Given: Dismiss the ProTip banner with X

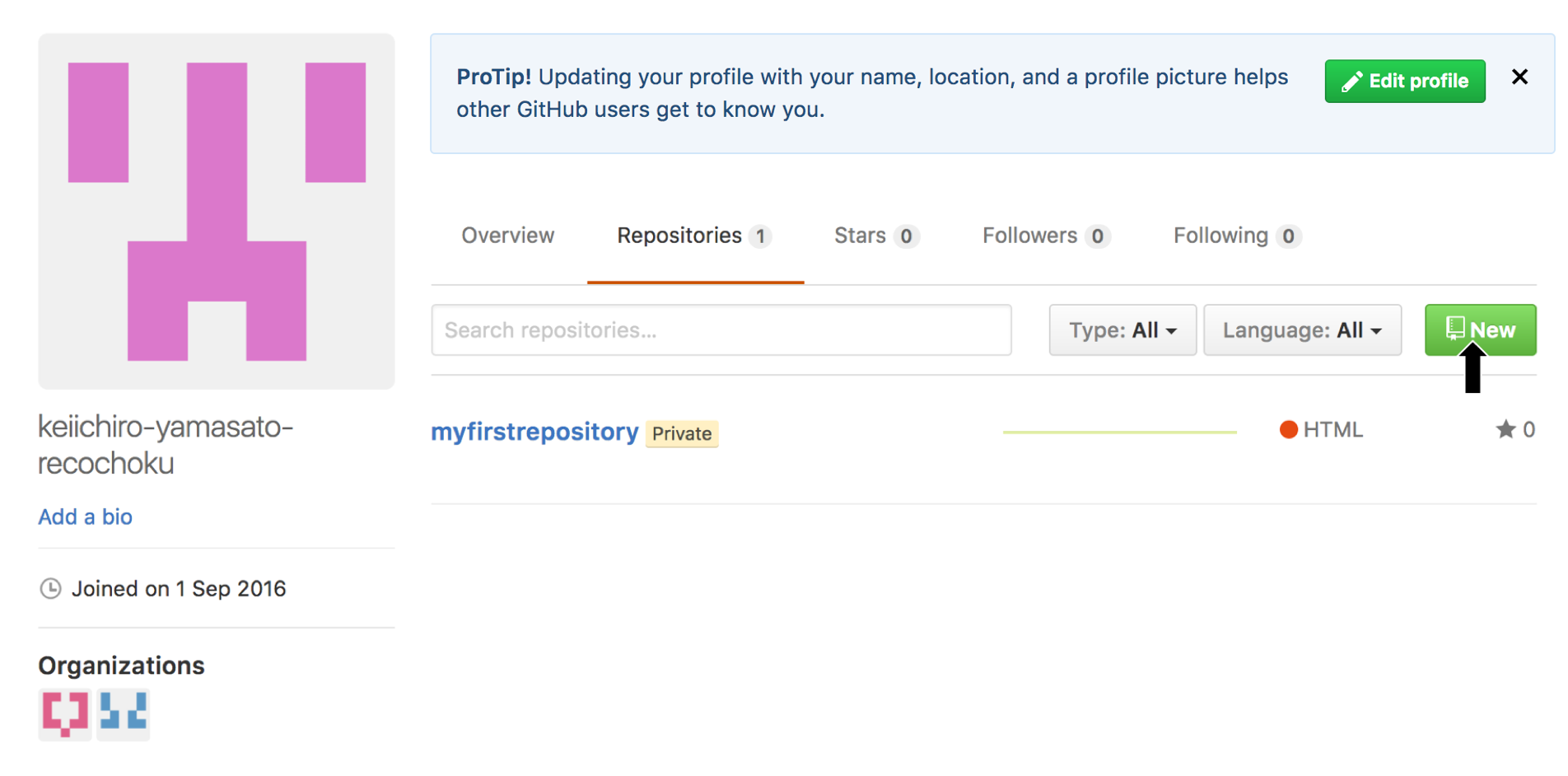Looking at the screenshot, I should click(1519, 77).
